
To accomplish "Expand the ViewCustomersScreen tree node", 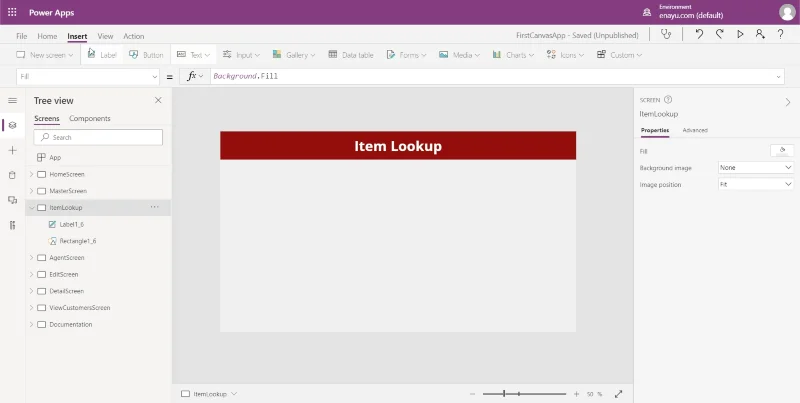I will (x=31, y=308).
